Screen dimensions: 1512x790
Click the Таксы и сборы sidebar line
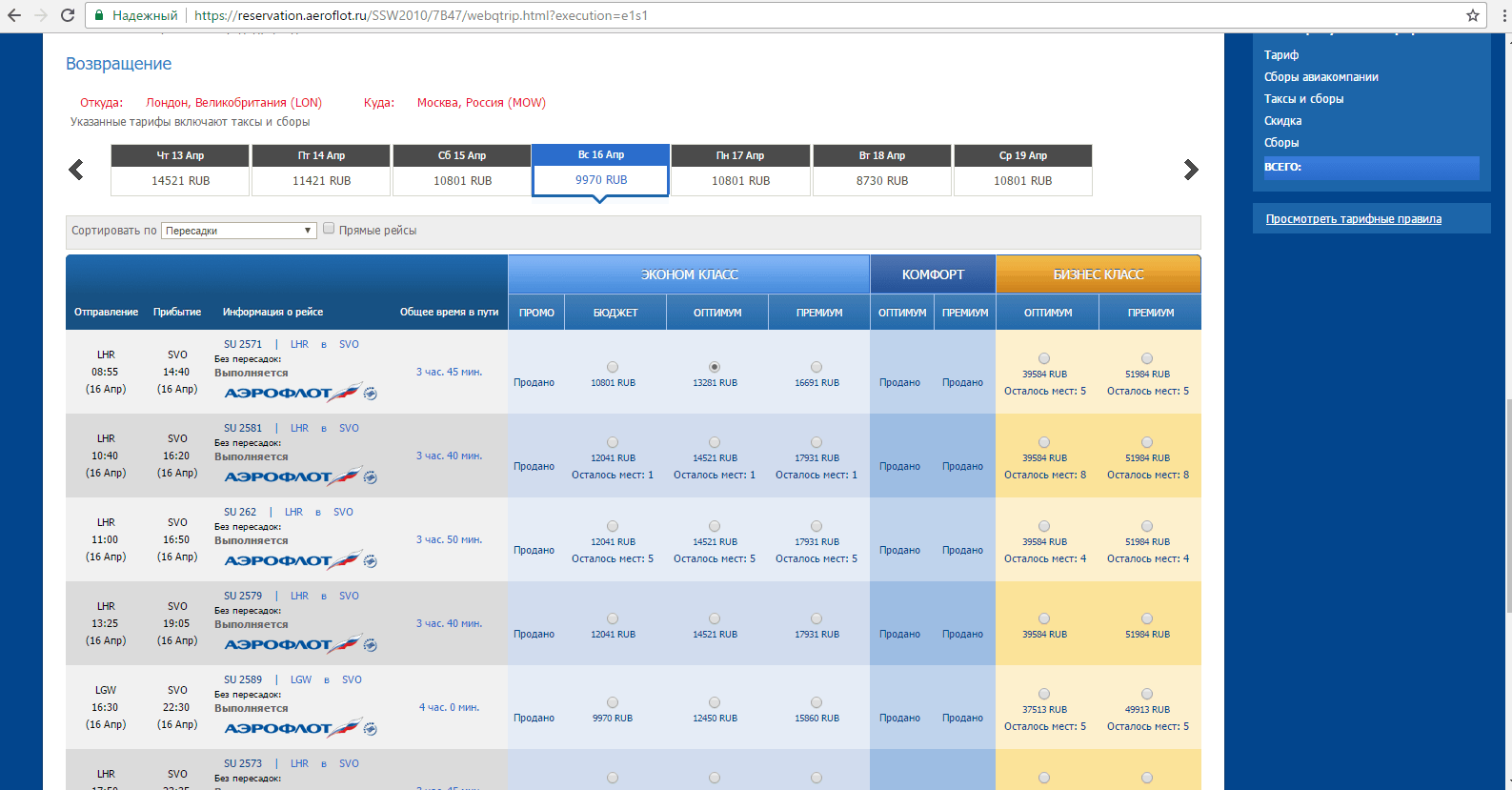(x=1303, y=99)
